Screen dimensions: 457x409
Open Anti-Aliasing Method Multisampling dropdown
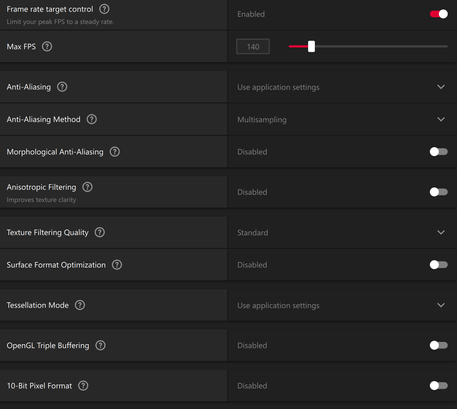[342, 119]
